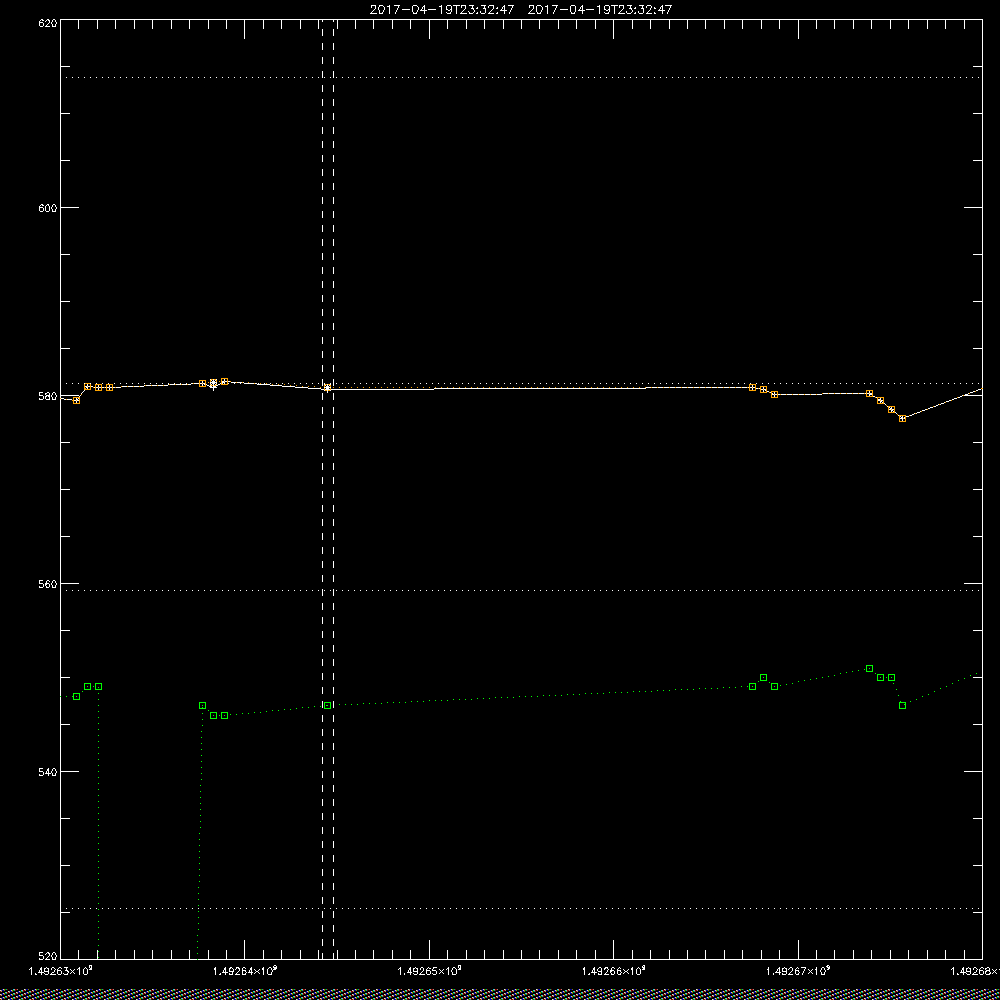Click green marker atop the left dotted drop
This screenshot has height=1000, width=1000.
pyautogui.click(x=98, y=687)
